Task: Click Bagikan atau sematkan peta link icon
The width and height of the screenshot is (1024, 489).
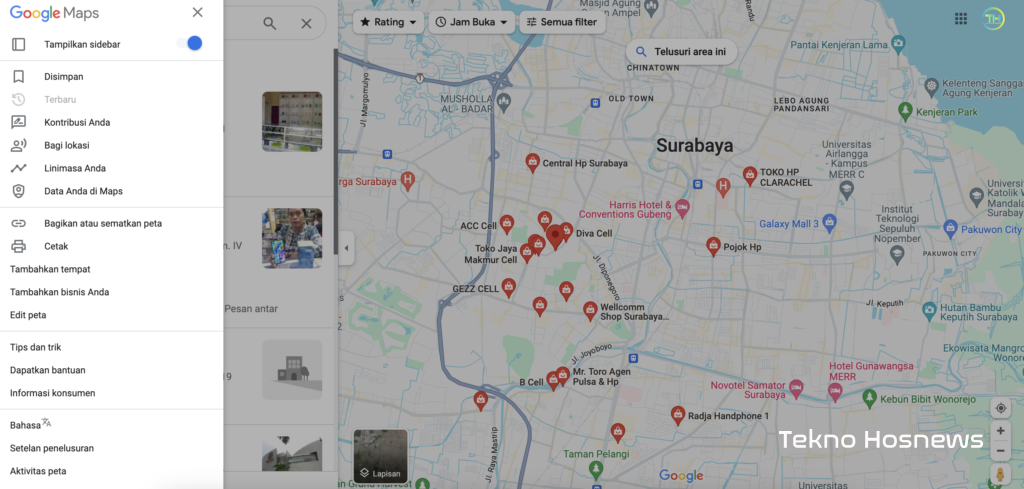Action: 18,223
